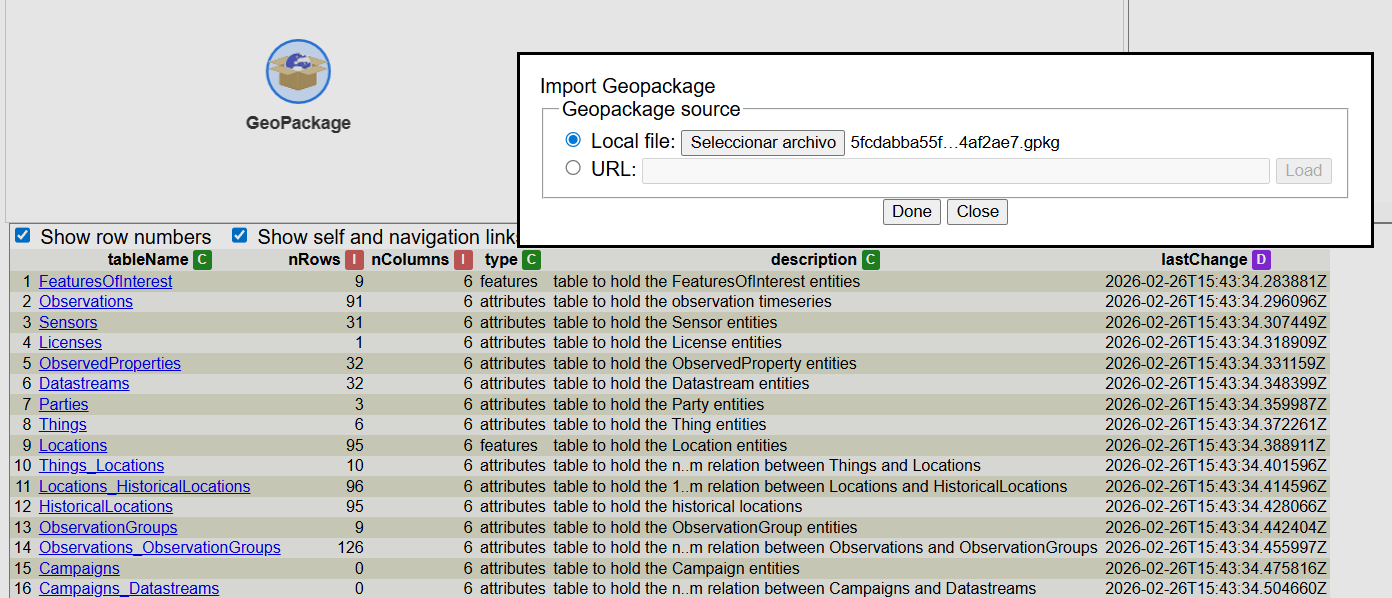The height and width of the screenshot is (598, 1392).
Task: Click into the URL text field
Action: coord(955,171)
